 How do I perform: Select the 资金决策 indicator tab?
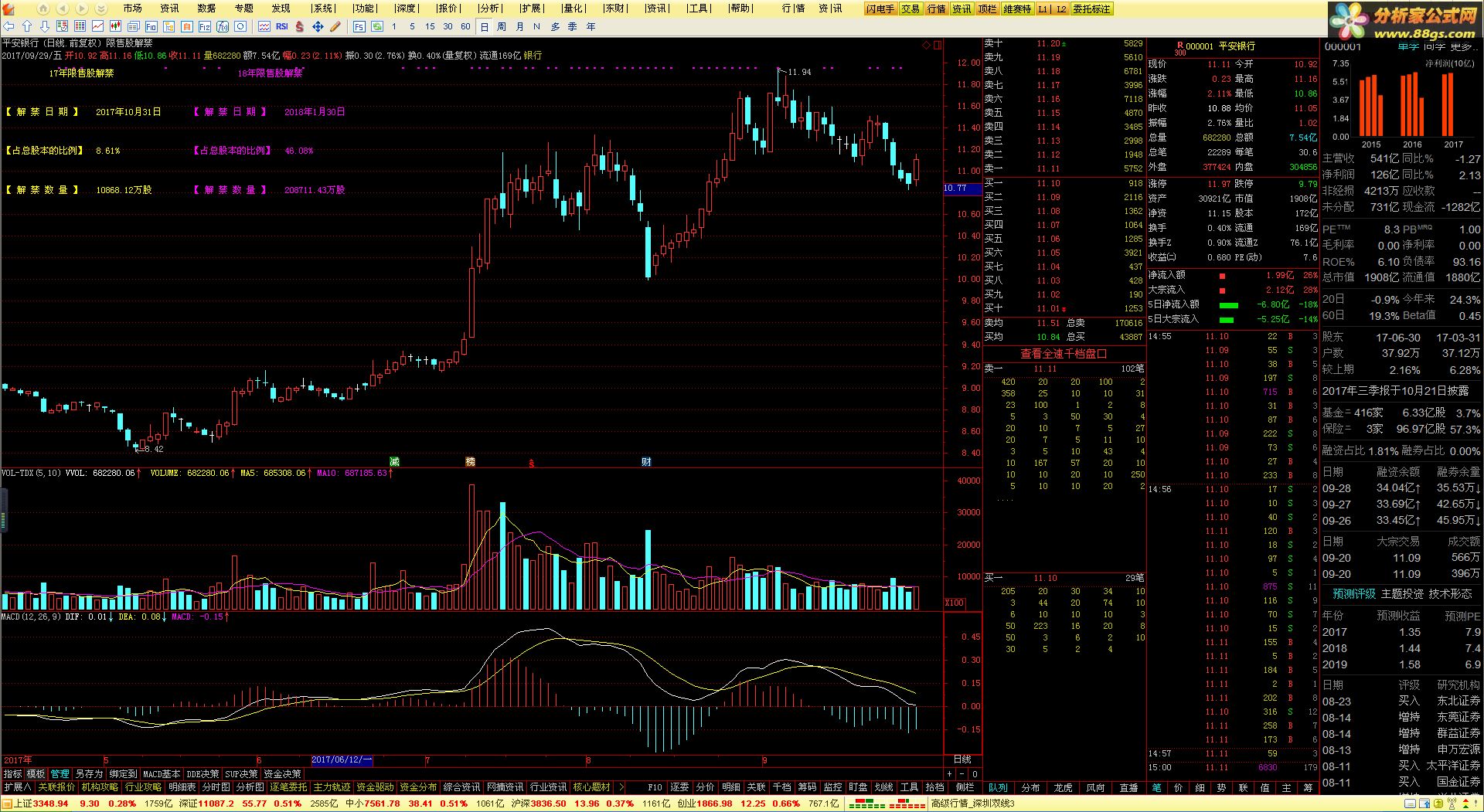point(282,774)
